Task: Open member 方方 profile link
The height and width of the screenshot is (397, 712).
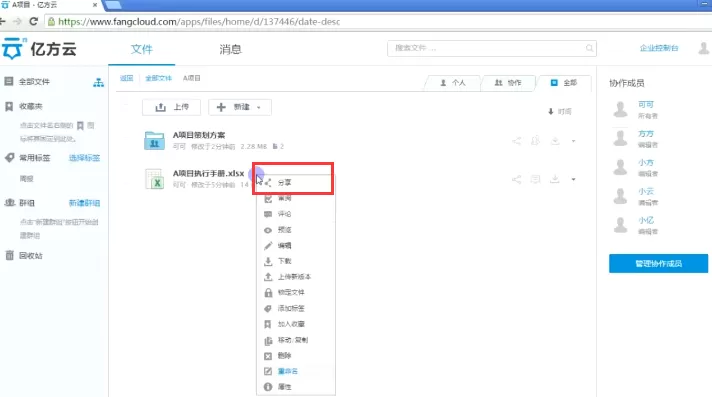Action: (x=646, y=134)
